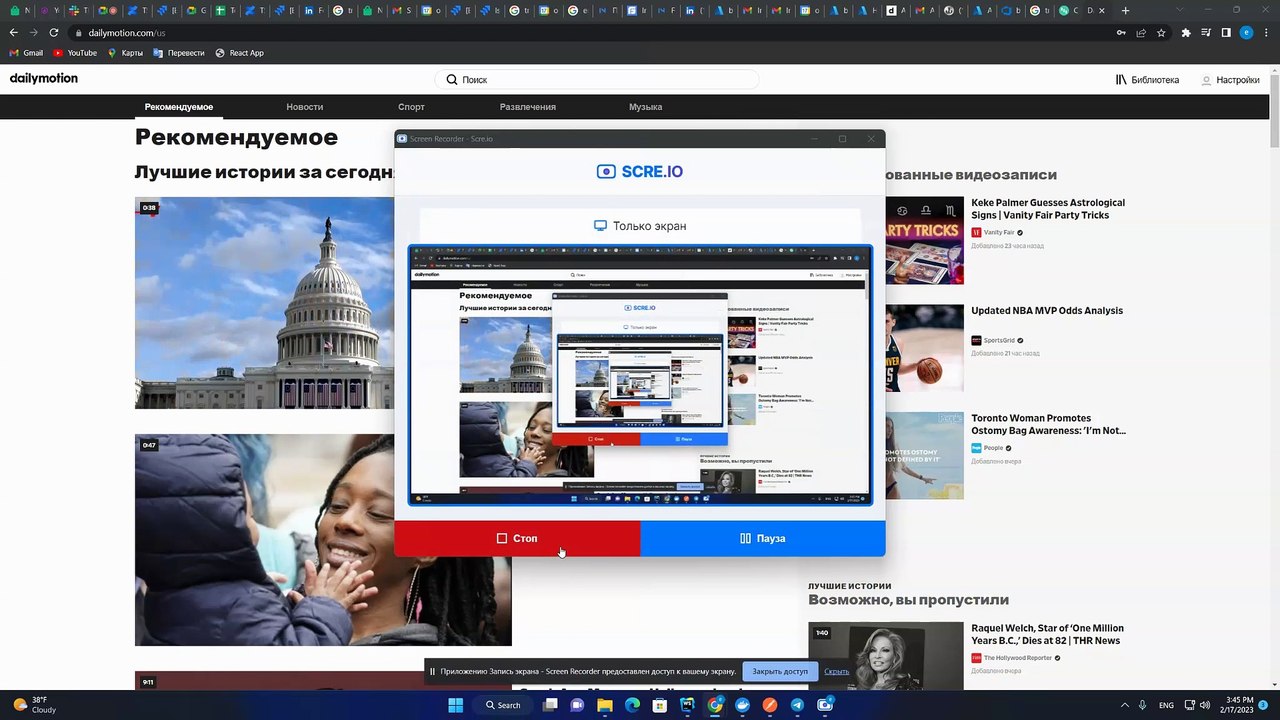The width and height of the screenshot is (1280, 720).
Task: Click the dailymotion logo
Action: (44, 79)
